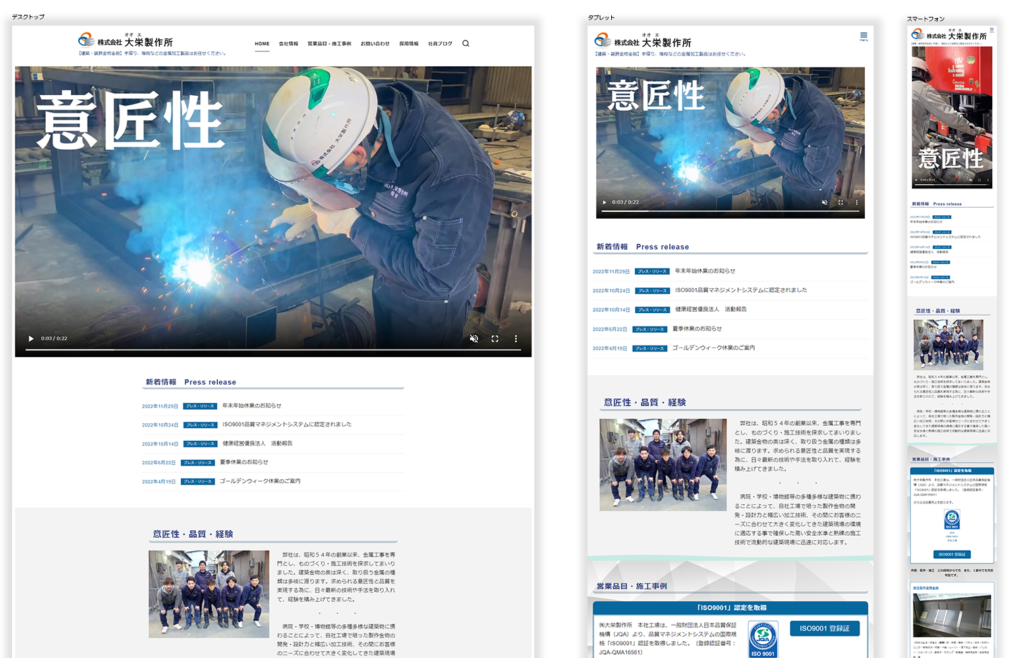Click fullscreen icon on tablet video
The width and height of the screenshot is (1024, 658).
coord(841,202)
